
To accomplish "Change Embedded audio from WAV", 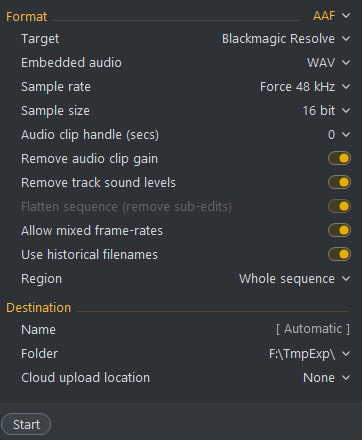I will [x=328, y=63].
